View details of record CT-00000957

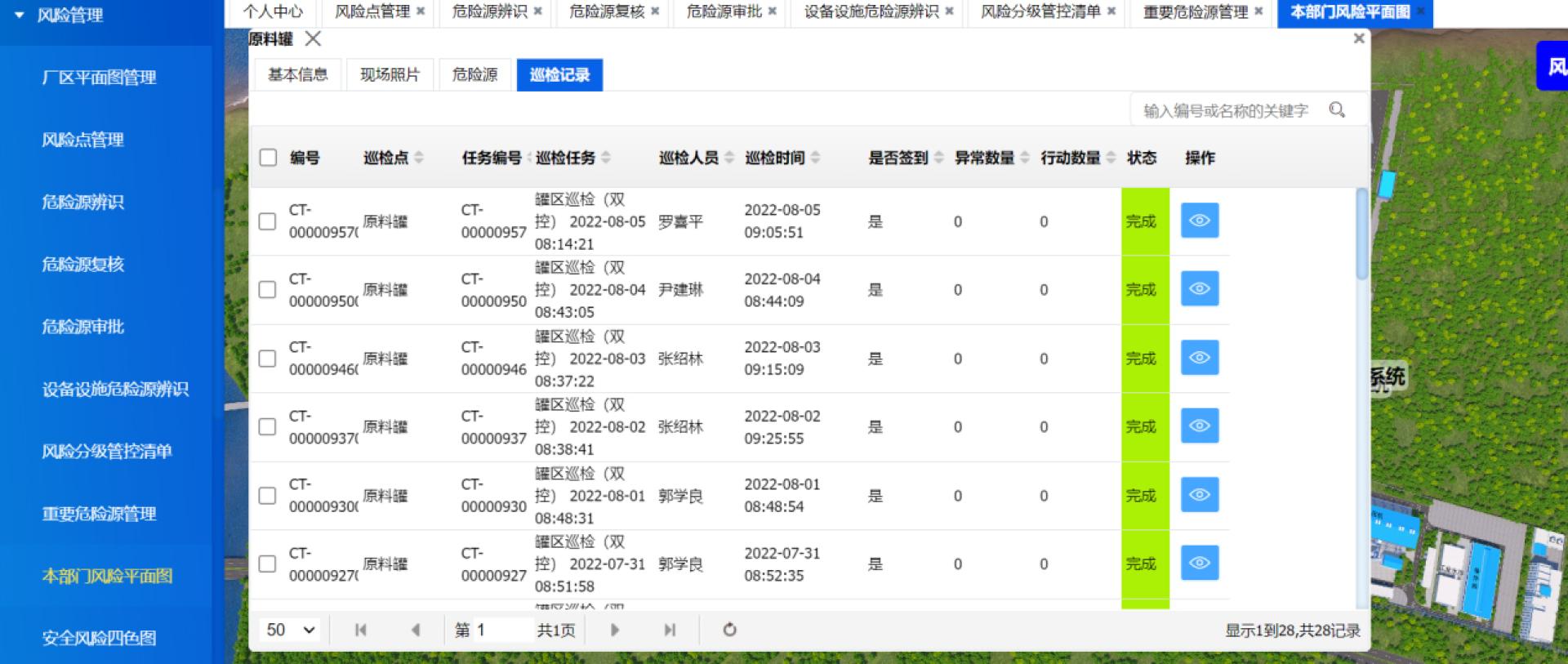(x=1199, y=221)
